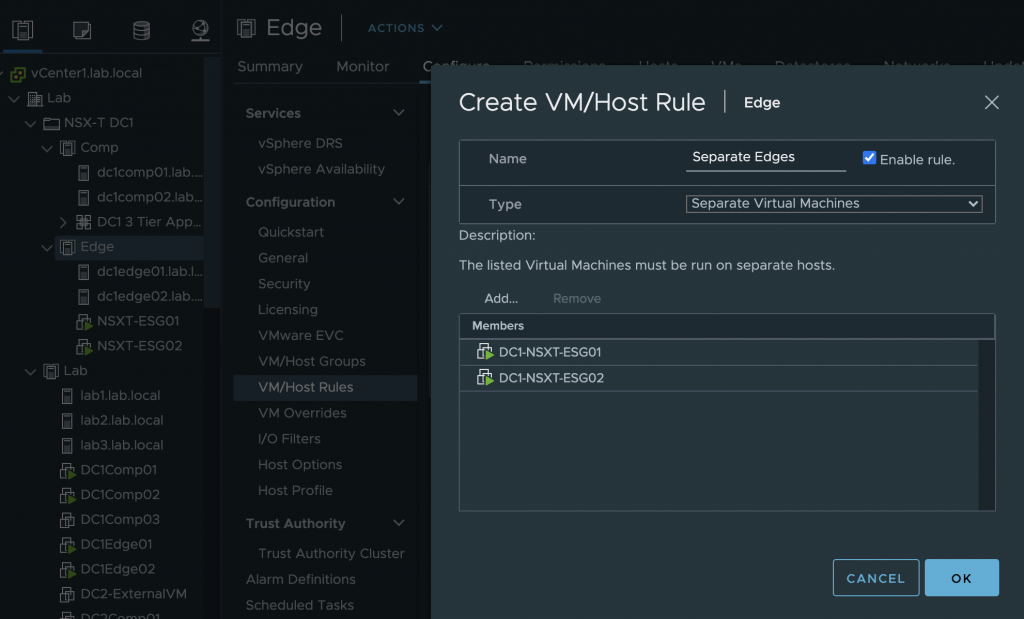
Task: Click the vCenter1.lab.local server icon
Action: [18, 74]
